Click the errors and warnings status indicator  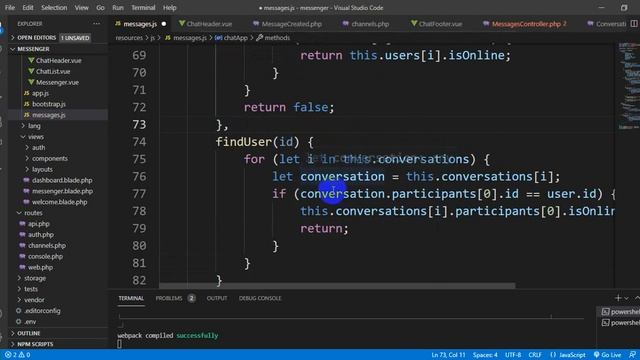point(18,355)
